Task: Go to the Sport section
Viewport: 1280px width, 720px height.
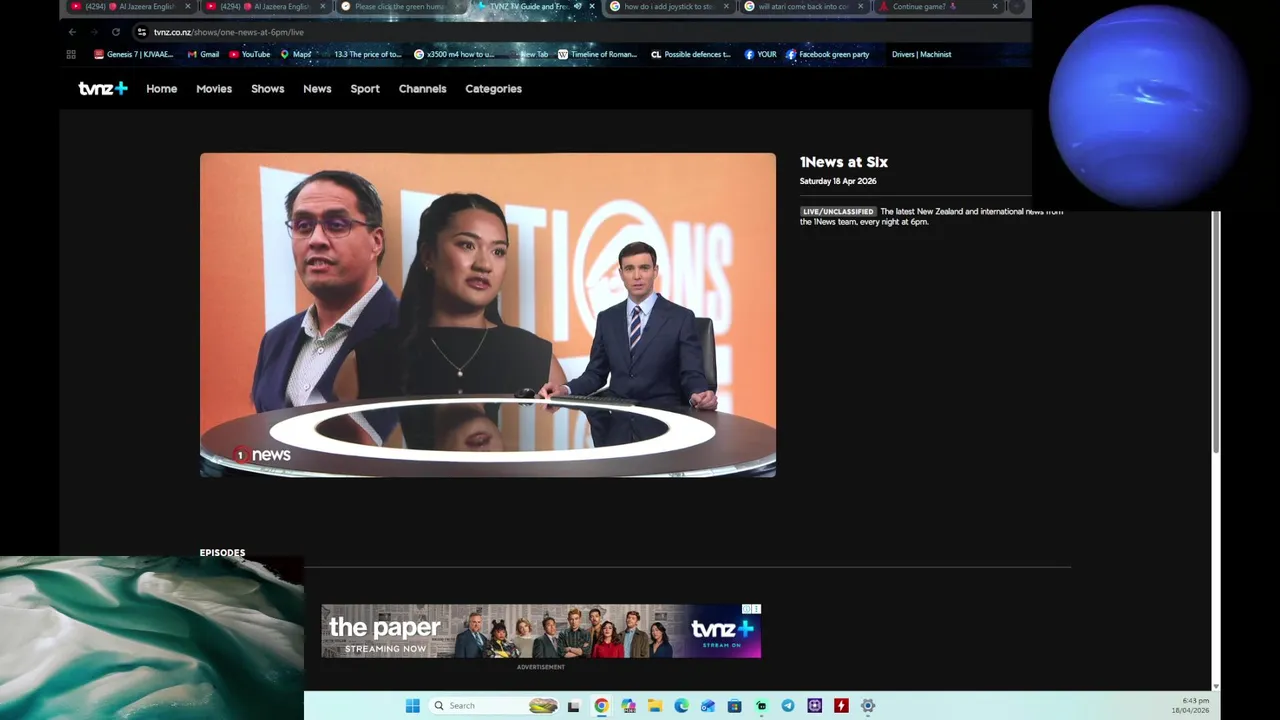Action: [365, 89]
